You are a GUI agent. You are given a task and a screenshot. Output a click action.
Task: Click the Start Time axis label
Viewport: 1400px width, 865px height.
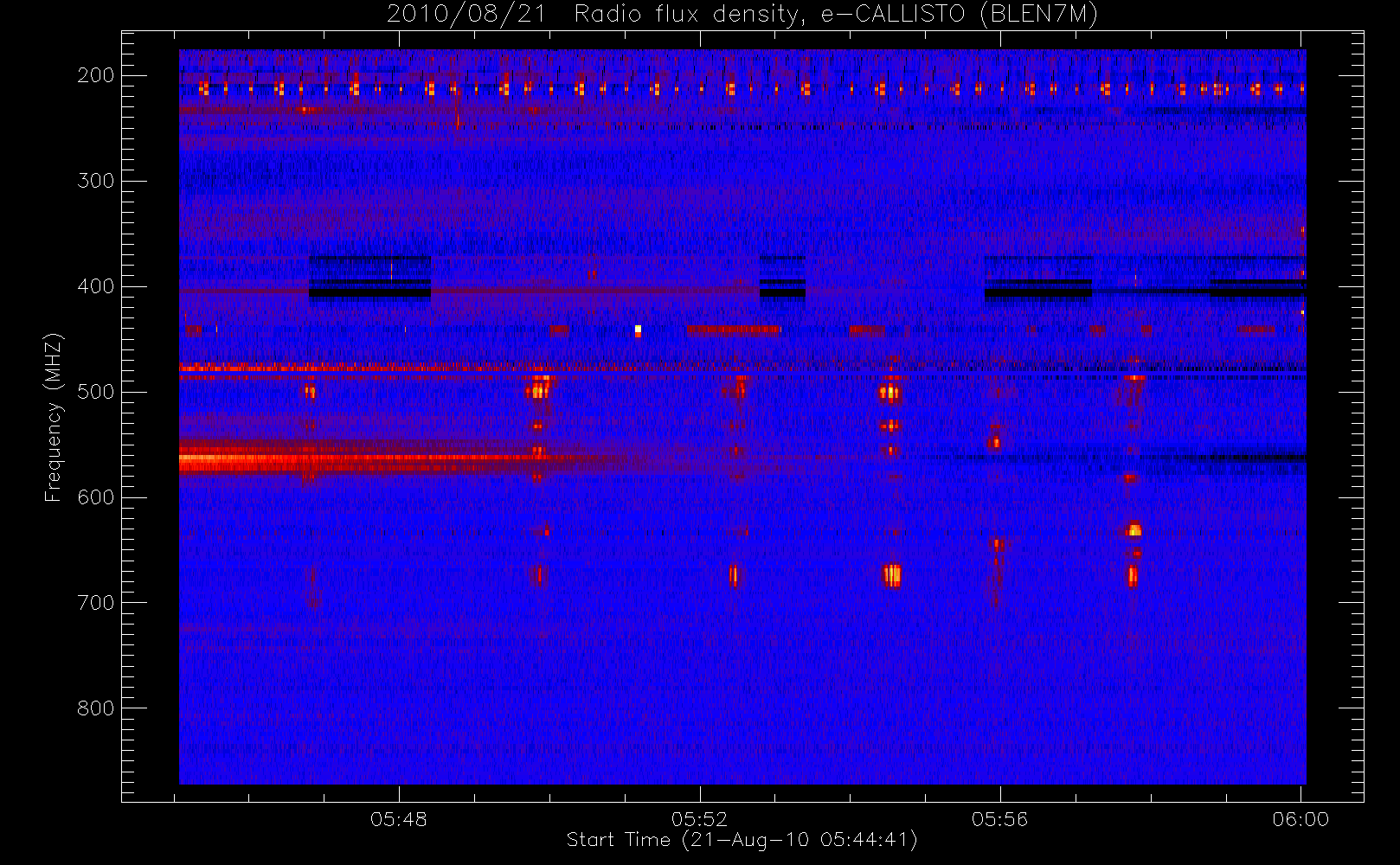(x=742, y=840)
